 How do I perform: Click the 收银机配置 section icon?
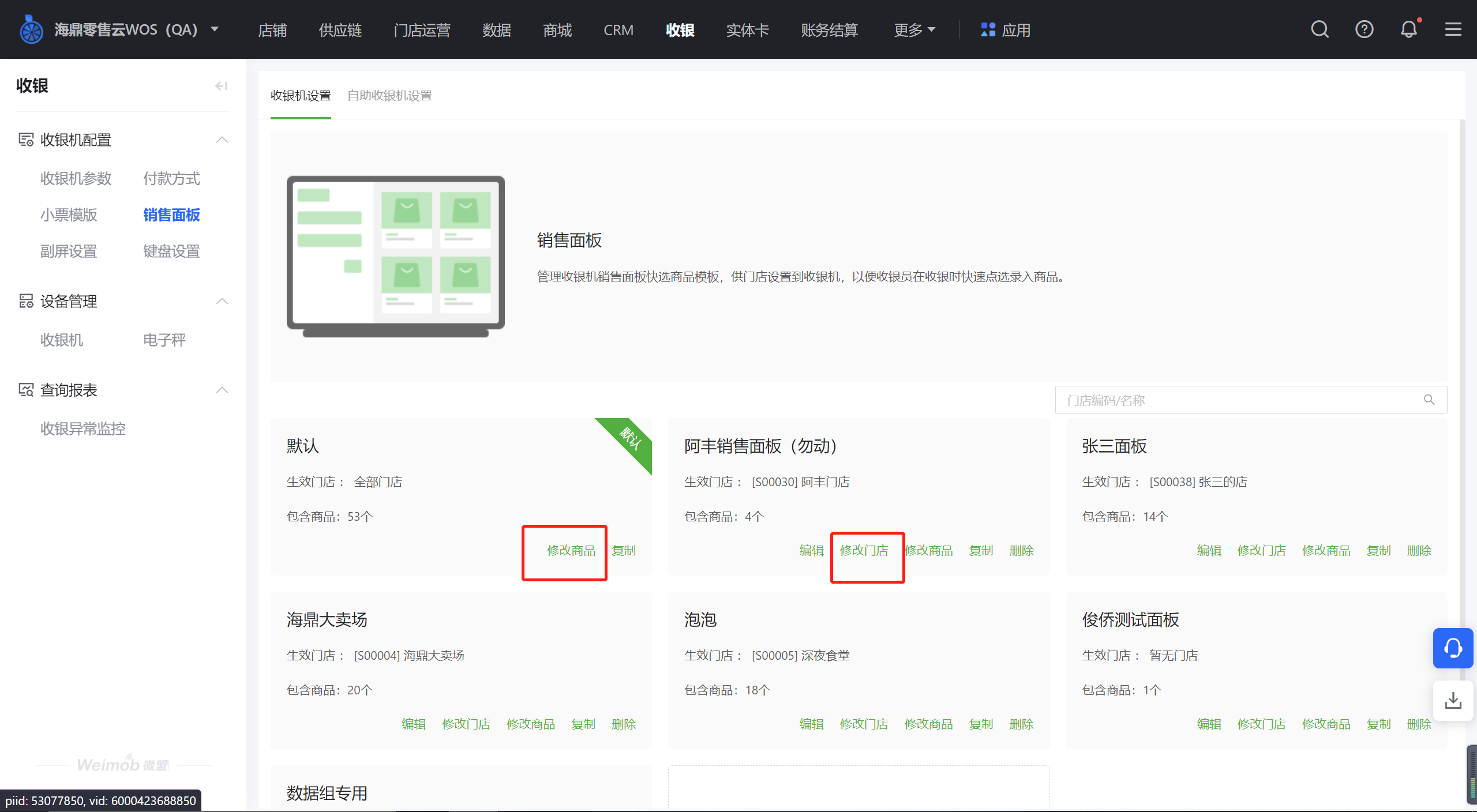[26, 140]
